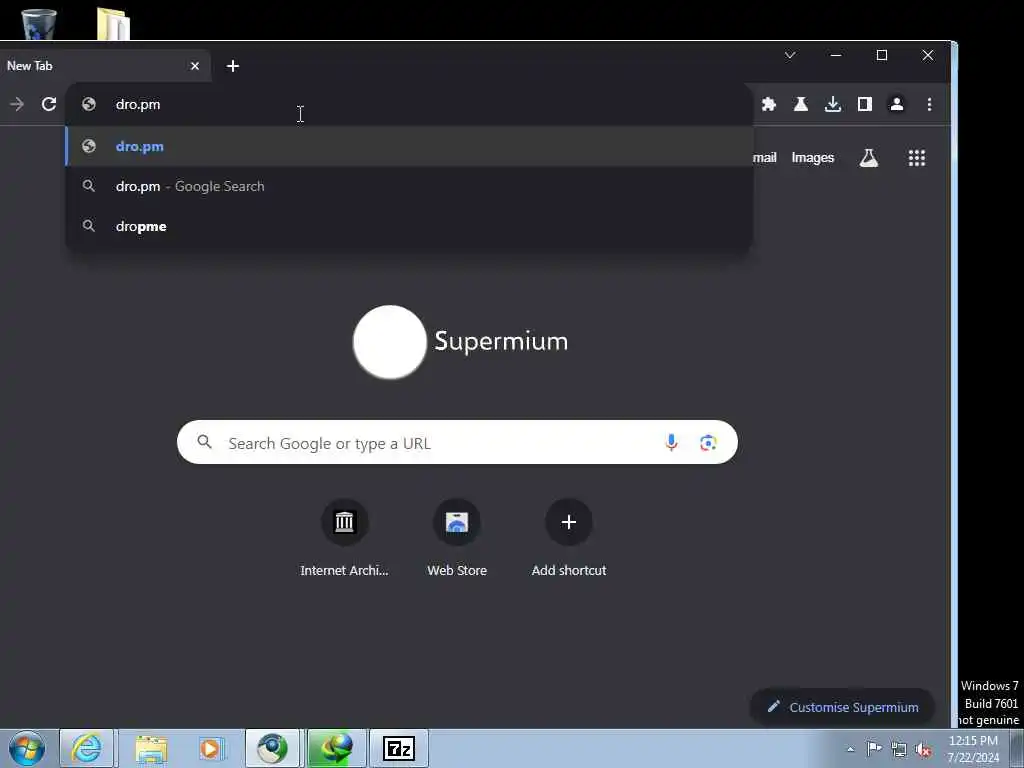Open the Google apps grid
The width and height of the screenshot is (1024, 768).
[x=917, y=158]
